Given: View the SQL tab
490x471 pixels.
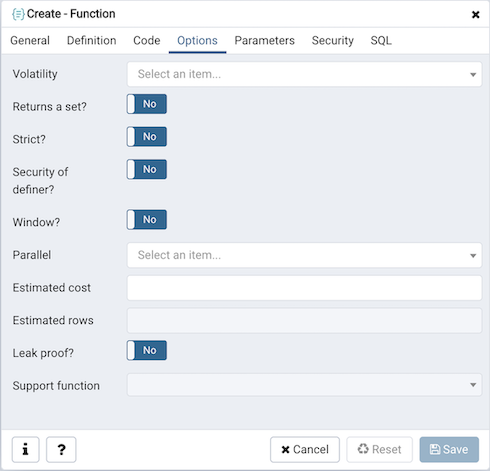Looking at the screenshot, I should tap(381, 40).
